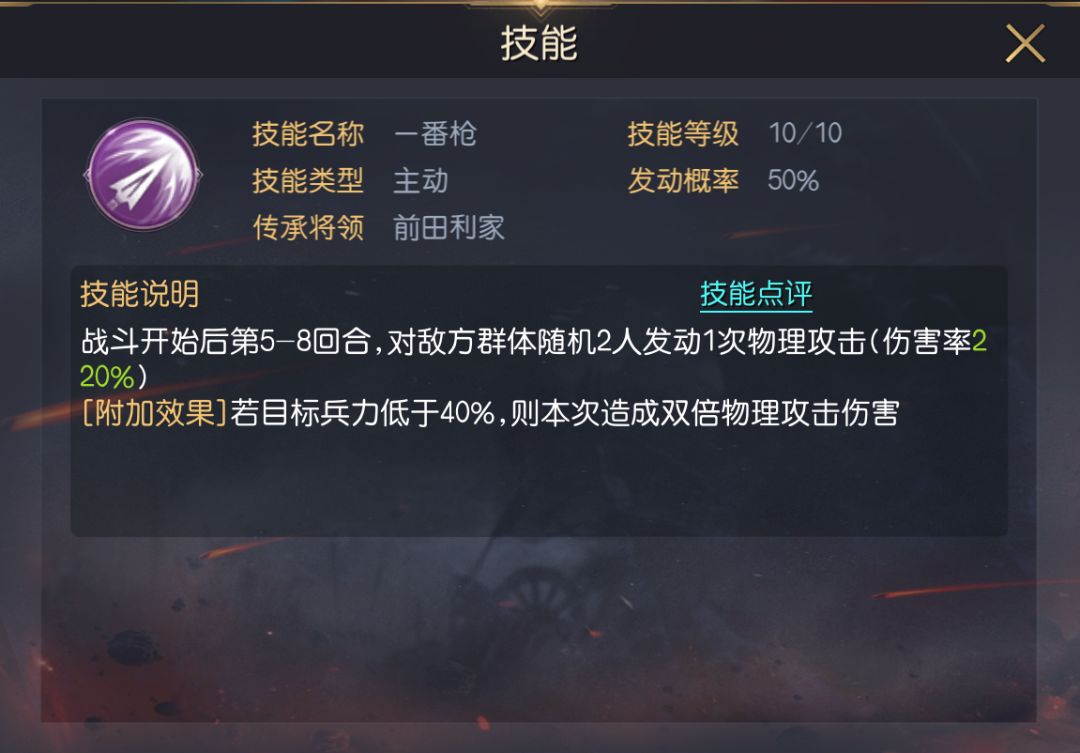Tap the [附加效果] label
This screenshot has height=753, width=1080.
click(154, 413)
